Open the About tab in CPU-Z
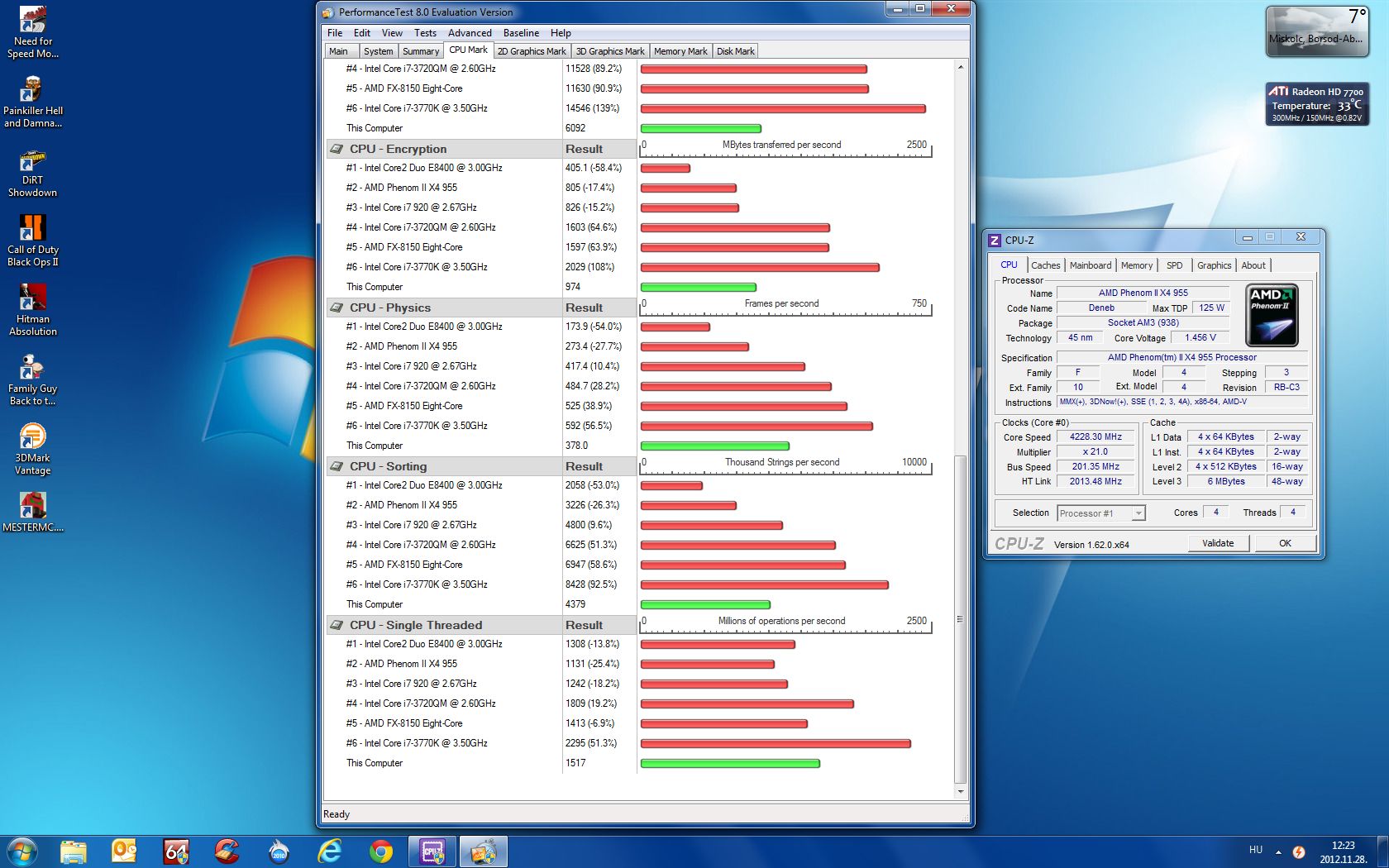The width and height of the screenshot is (1389, 868). [1253, 265]
